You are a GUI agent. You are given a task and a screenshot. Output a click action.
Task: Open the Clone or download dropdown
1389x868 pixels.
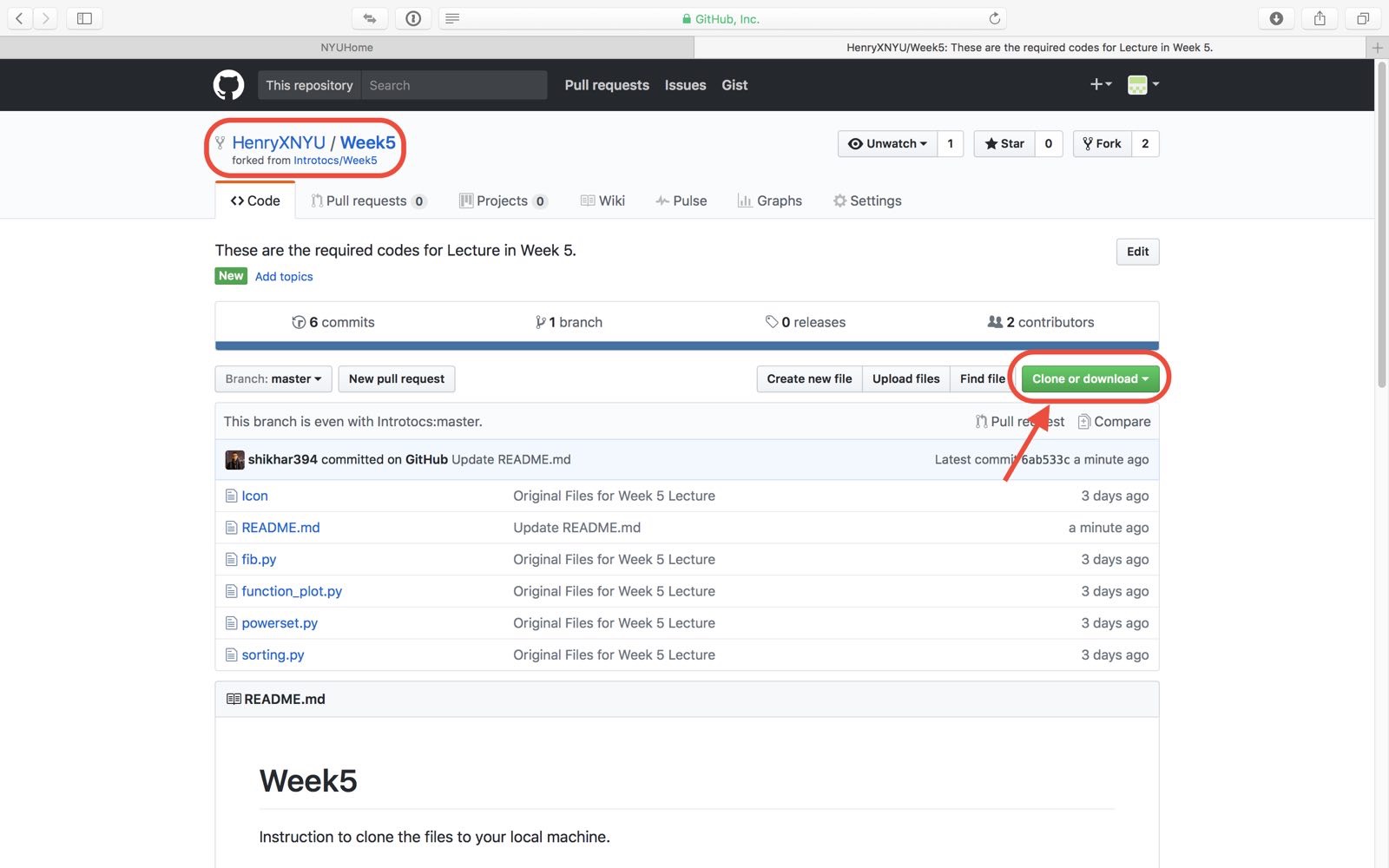1090,378
